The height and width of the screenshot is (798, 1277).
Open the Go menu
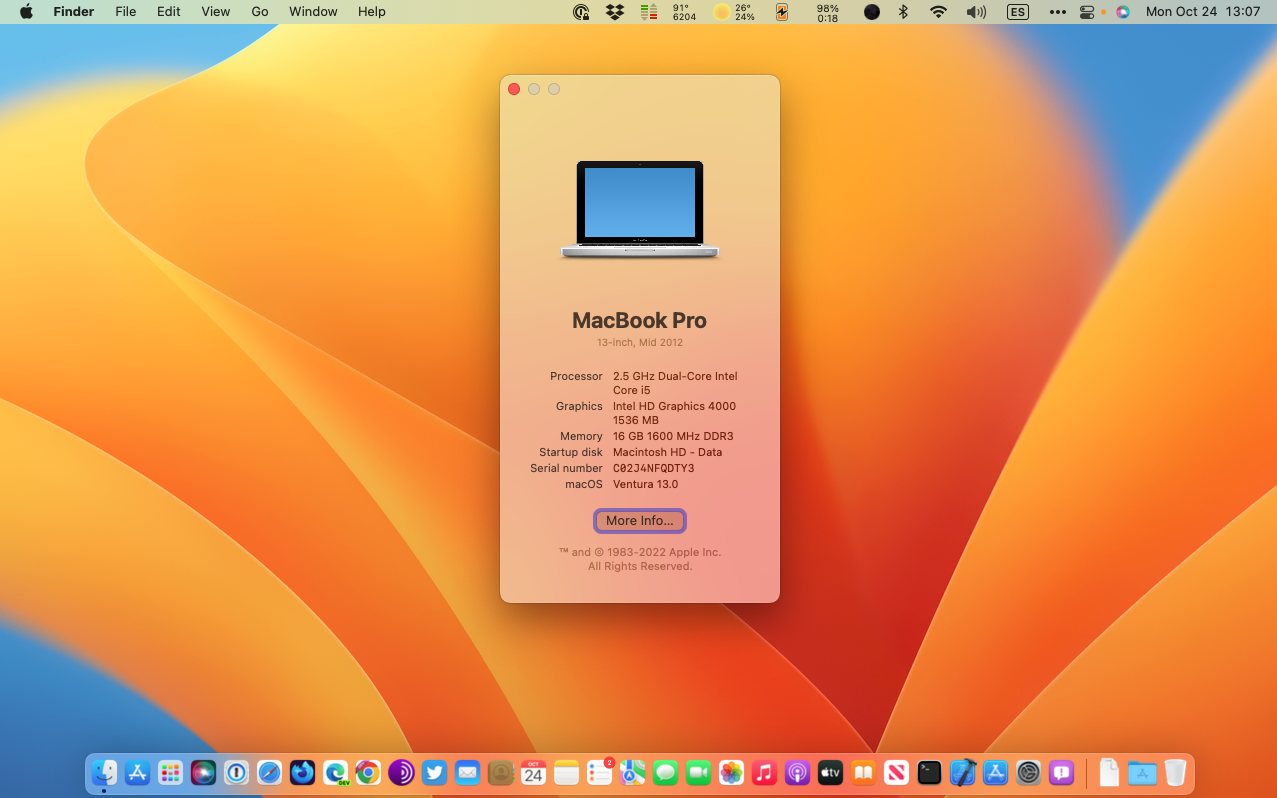[x=260, y=12]
